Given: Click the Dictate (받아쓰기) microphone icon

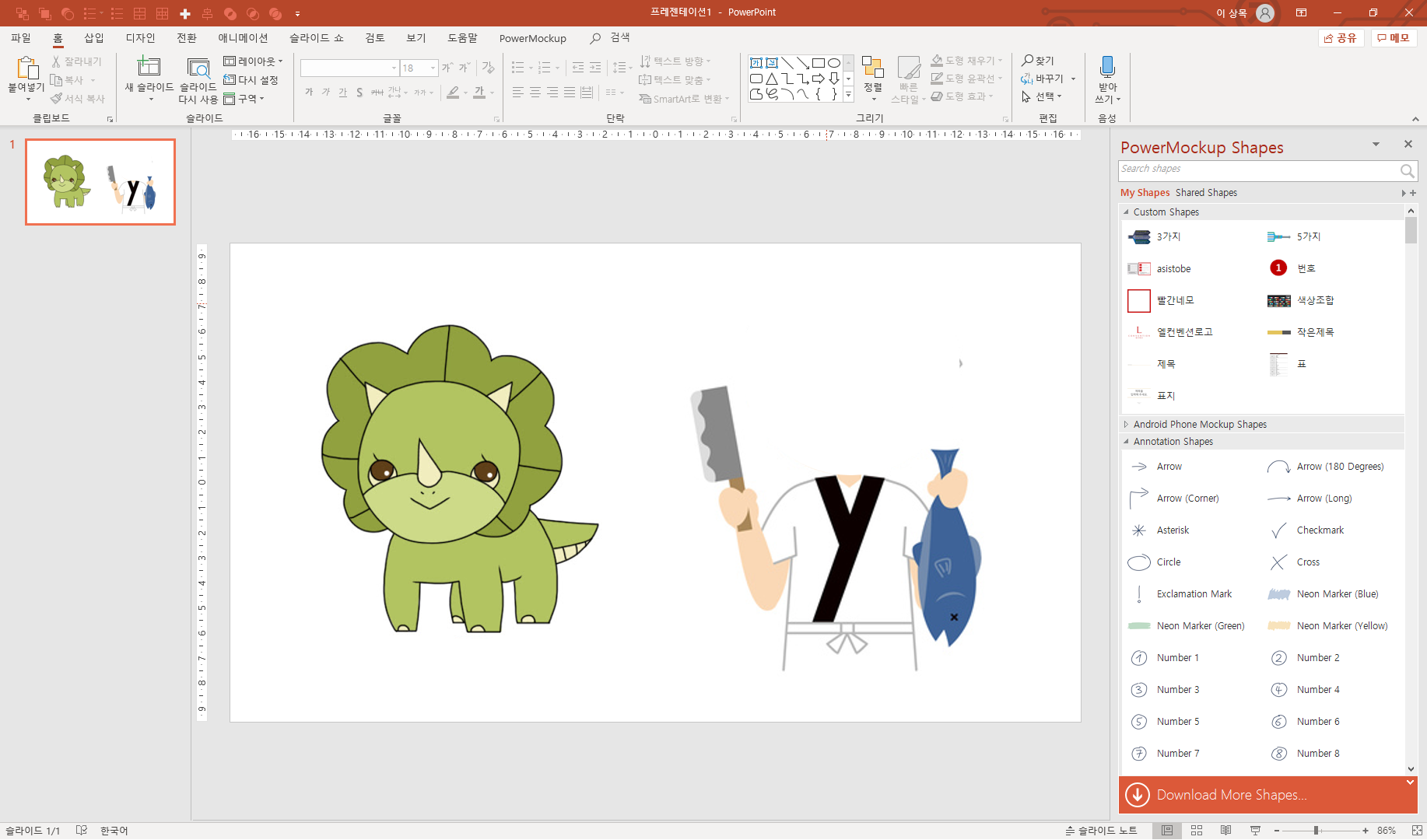Looking at the screenshot, I should coord(1107,66).
